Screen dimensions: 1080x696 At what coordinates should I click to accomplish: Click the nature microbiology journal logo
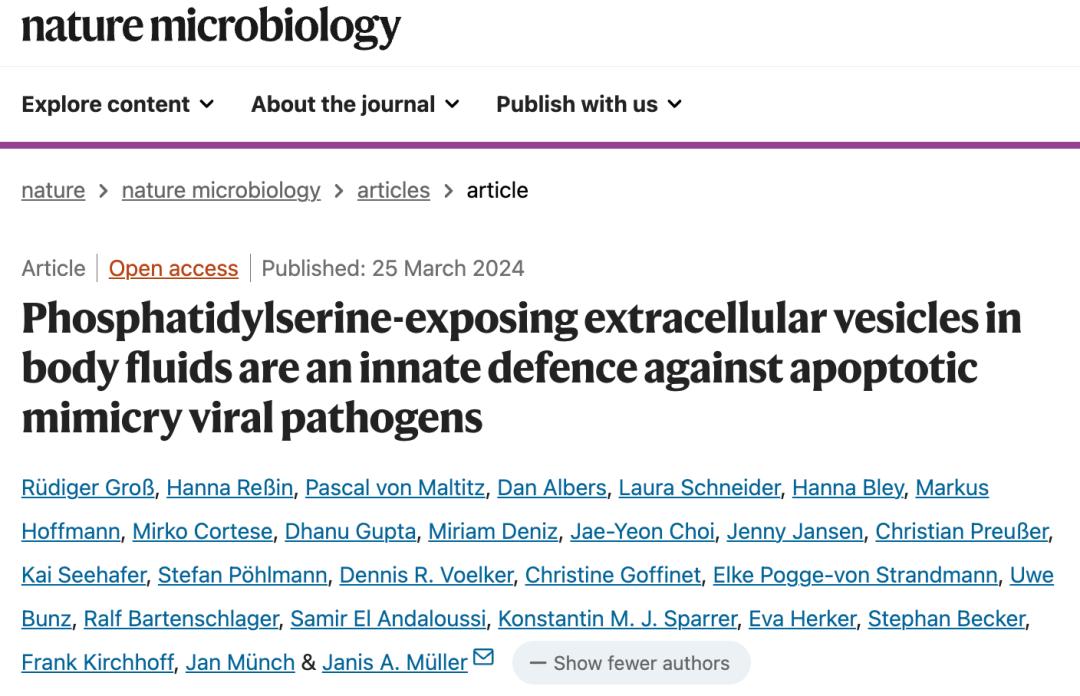point(211,27)
